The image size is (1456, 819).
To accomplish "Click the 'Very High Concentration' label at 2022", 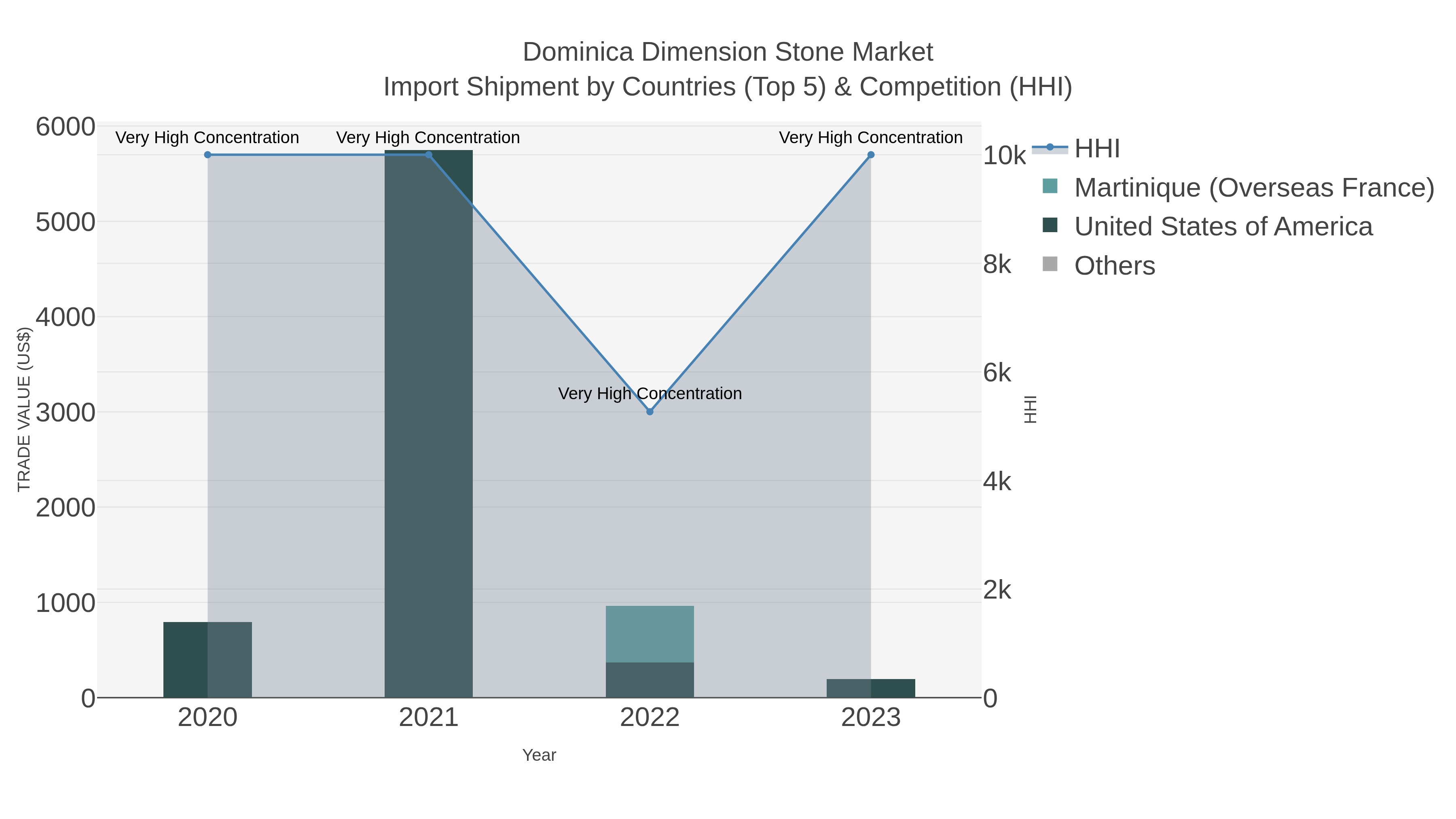I will [x=650, y=394].
